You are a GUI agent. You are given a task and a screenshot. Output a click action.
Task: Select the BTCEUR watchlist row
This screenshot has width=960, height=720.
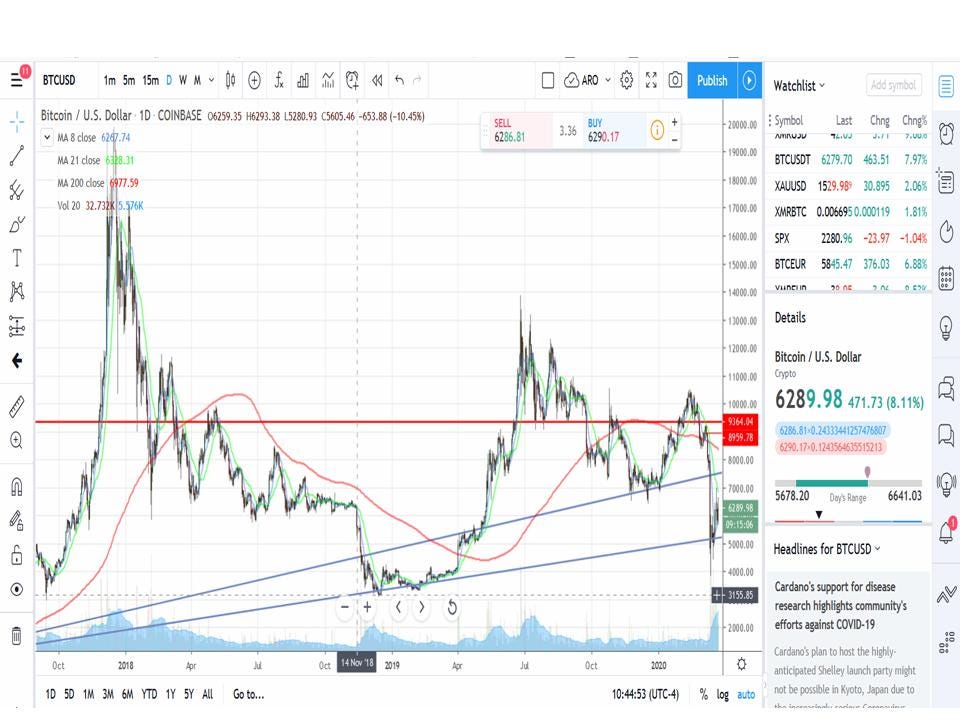850,264
